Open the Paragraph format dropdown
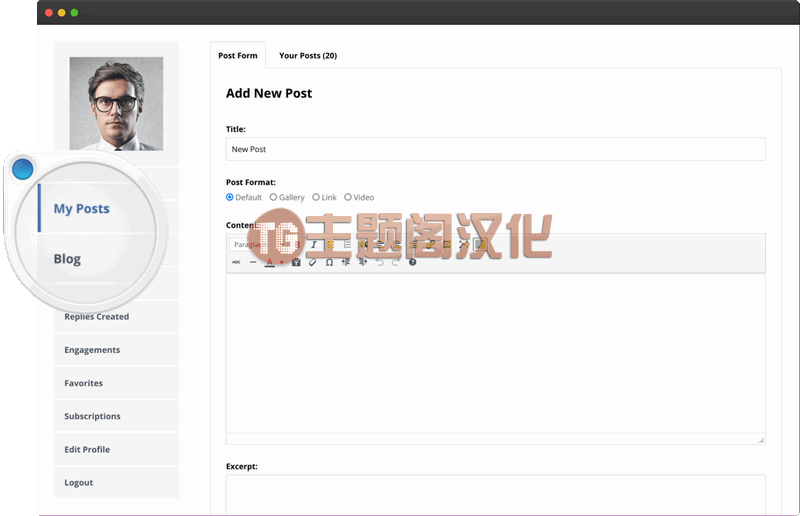The height and width of the screenshot is (516, 800). pyautogui.click(x=260, y=245)
